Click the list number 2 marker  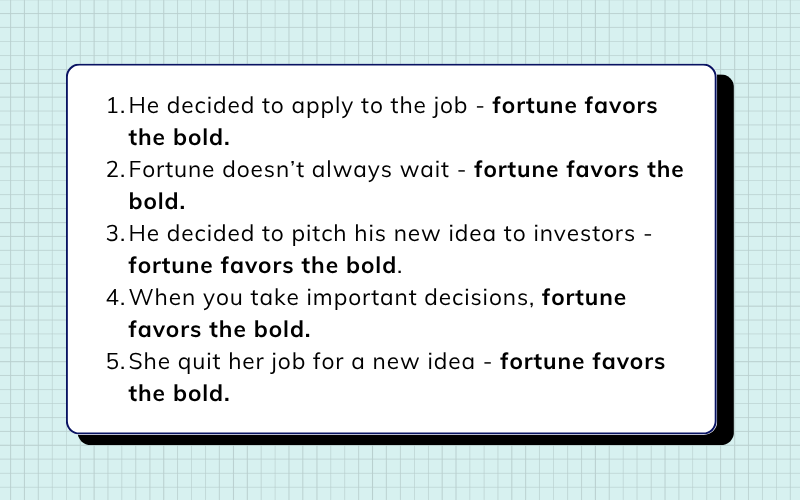coord(115,170)
